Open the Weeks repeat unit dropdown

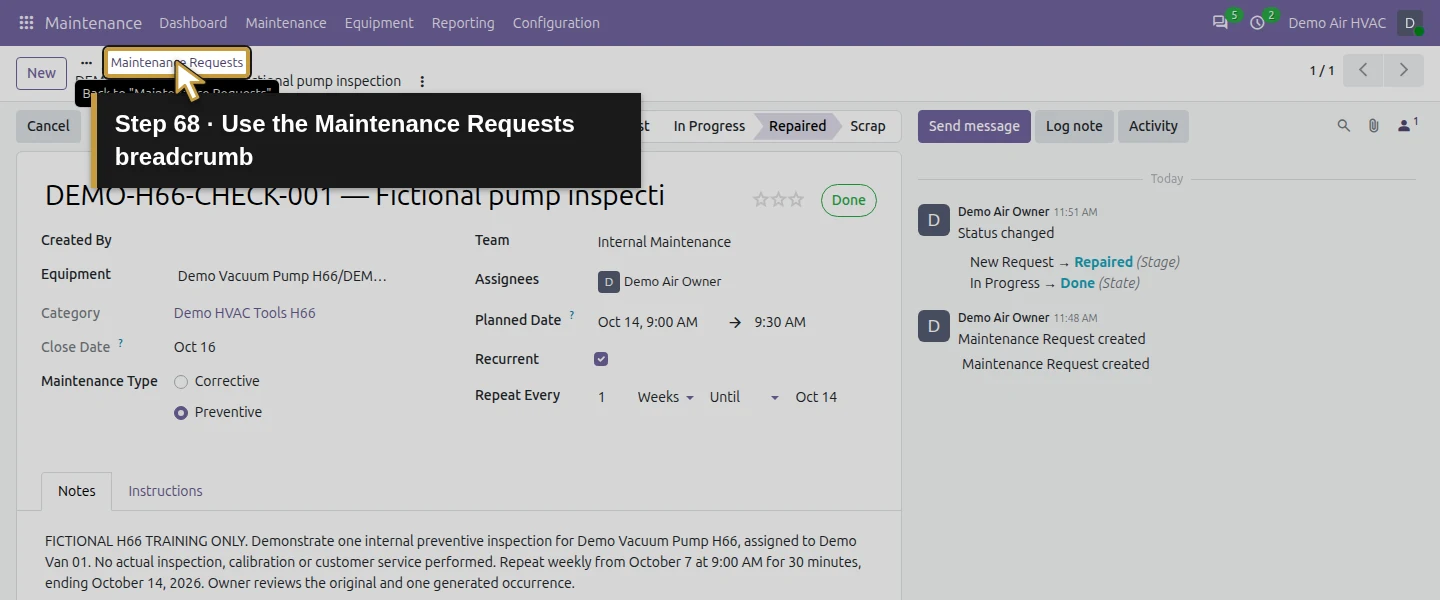point(666,397)
